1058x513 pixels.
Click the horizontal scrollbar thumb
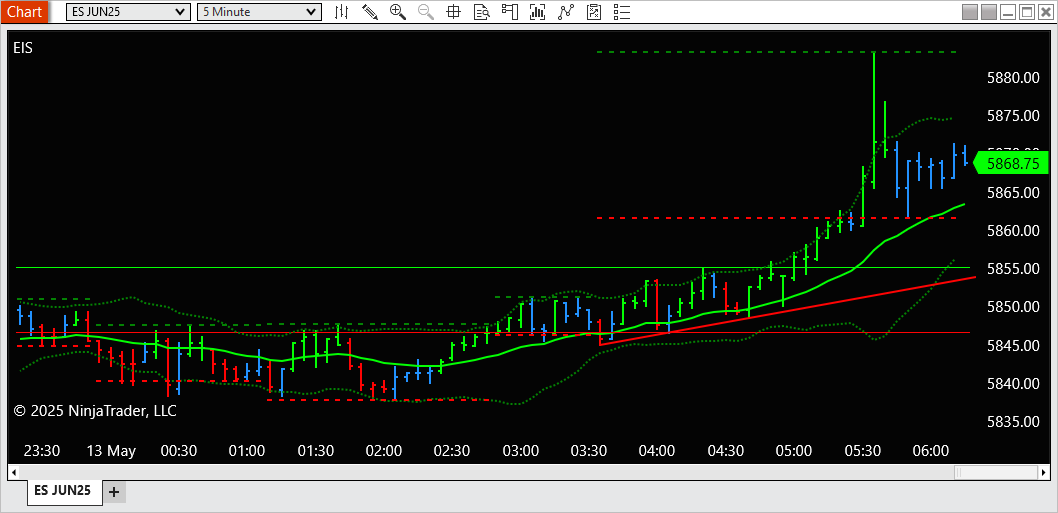997,471
